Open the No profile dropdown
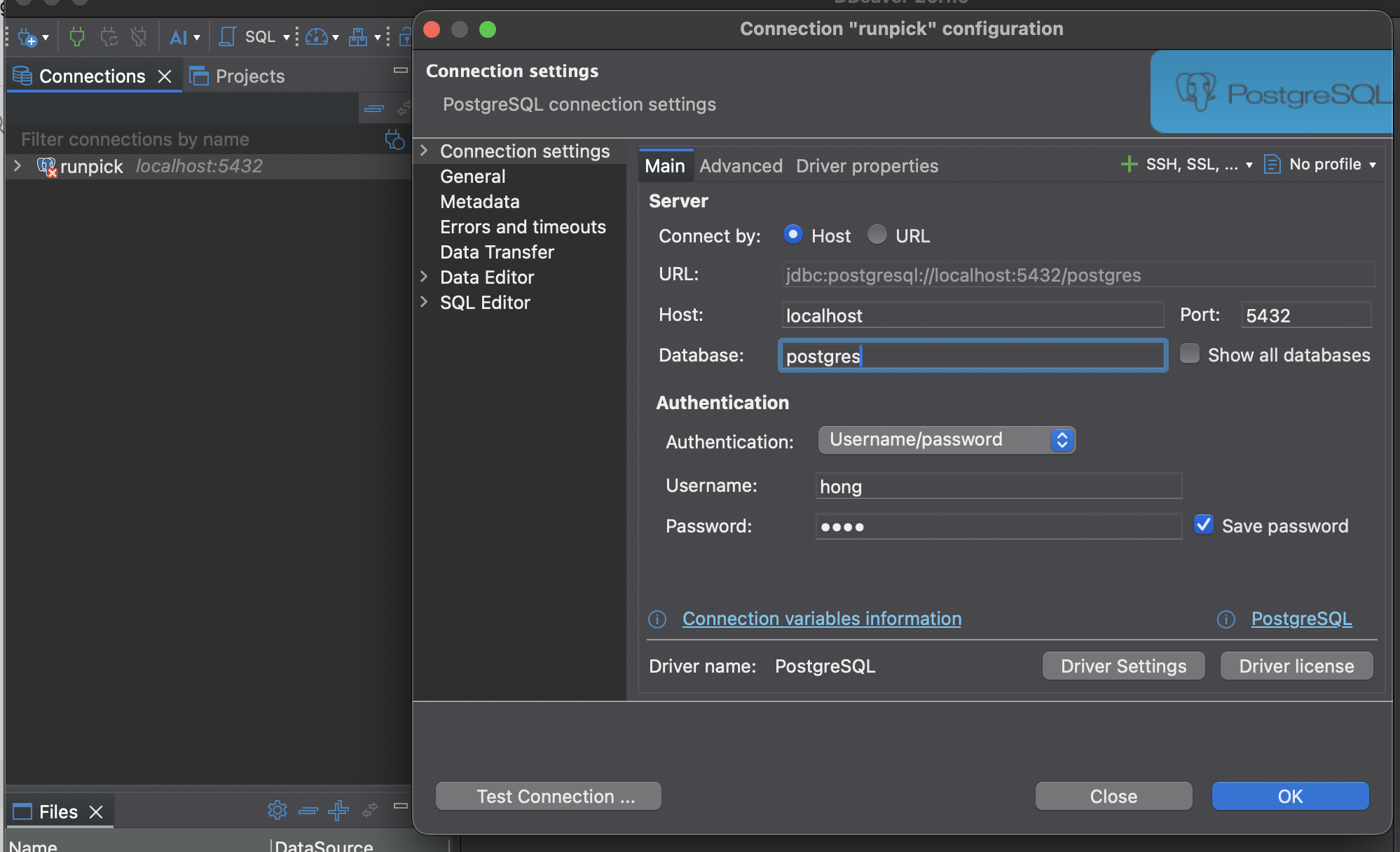1400x852 pixels. click(1321, 165)
